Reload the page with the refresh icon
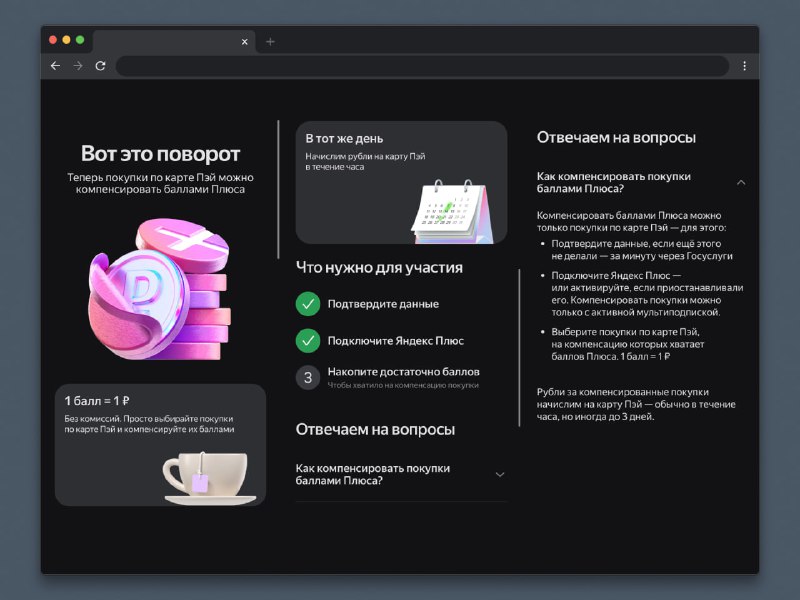Screen dimensions: 800x600 101,66
